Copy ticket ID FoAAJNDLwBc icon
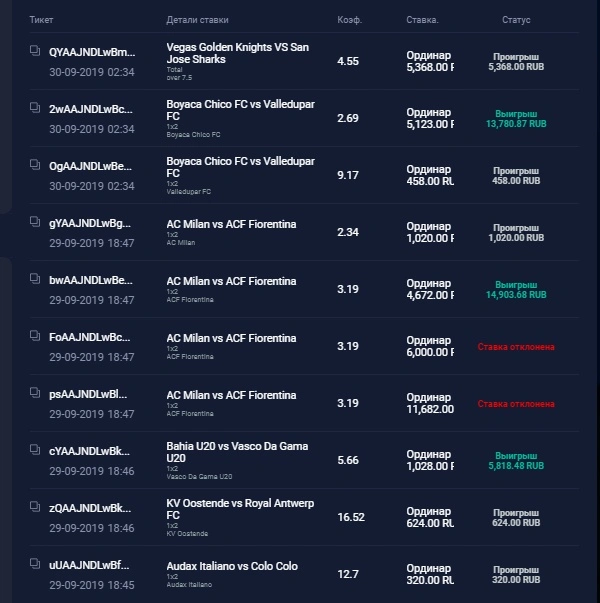This screenshot has height=603, width=600. [x=35, y=335]
